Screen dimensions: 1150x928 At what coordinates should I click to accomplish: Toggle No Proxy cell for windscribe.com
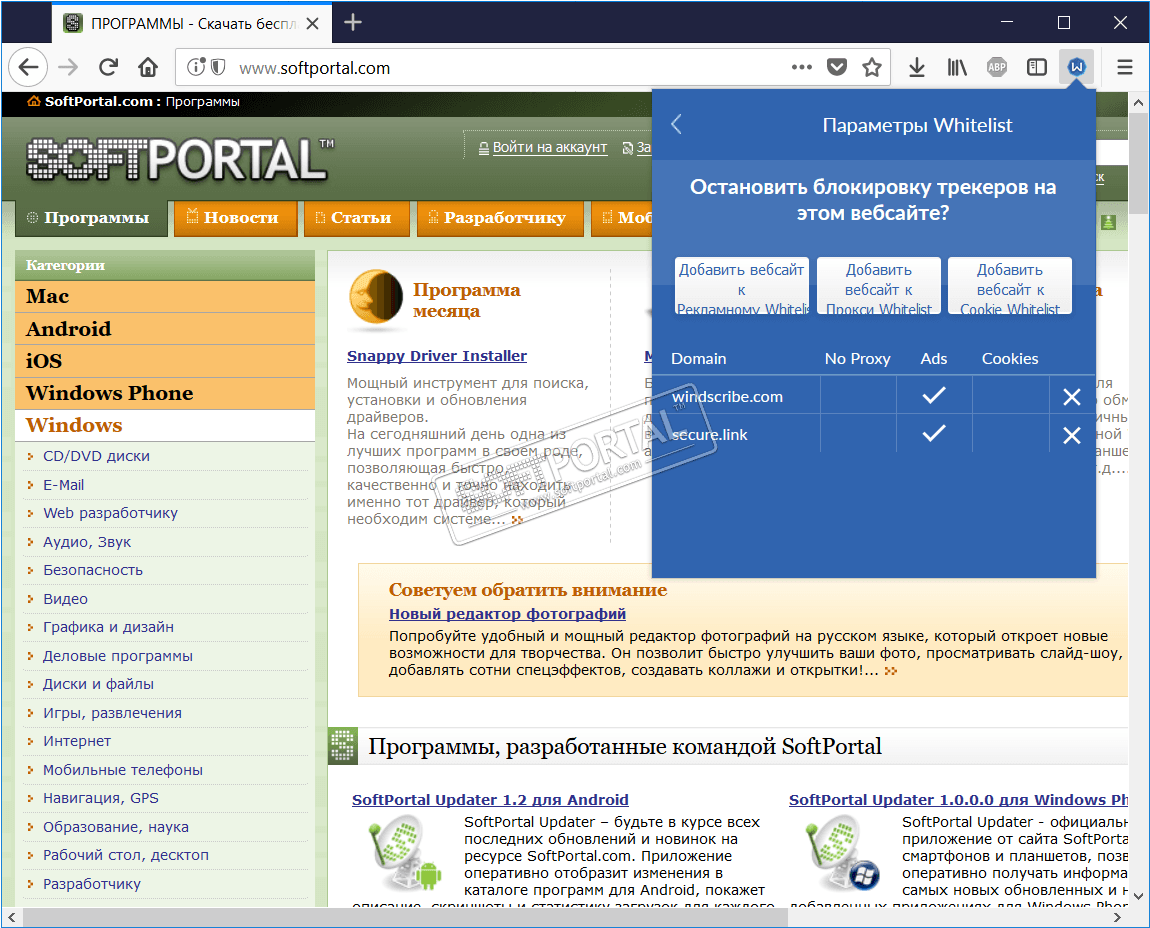click(858, 396)
